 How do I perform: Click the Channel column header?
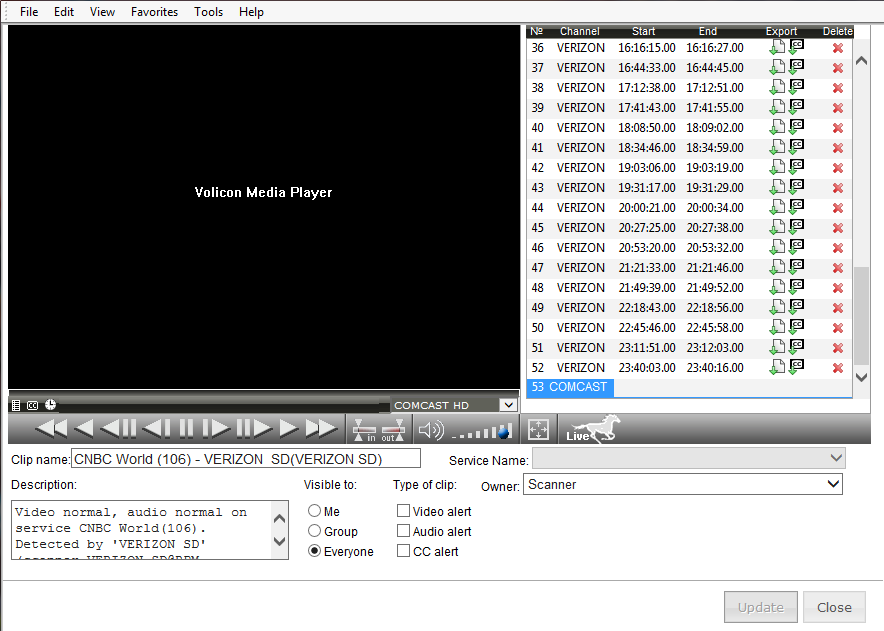tap(580, 32)
